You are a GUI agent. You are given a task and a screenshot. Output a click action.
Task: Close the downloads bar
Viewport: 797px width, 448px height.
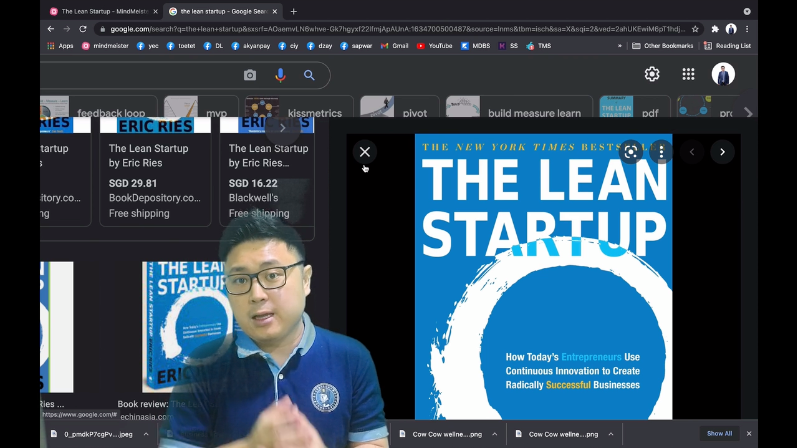pos(749,434)
